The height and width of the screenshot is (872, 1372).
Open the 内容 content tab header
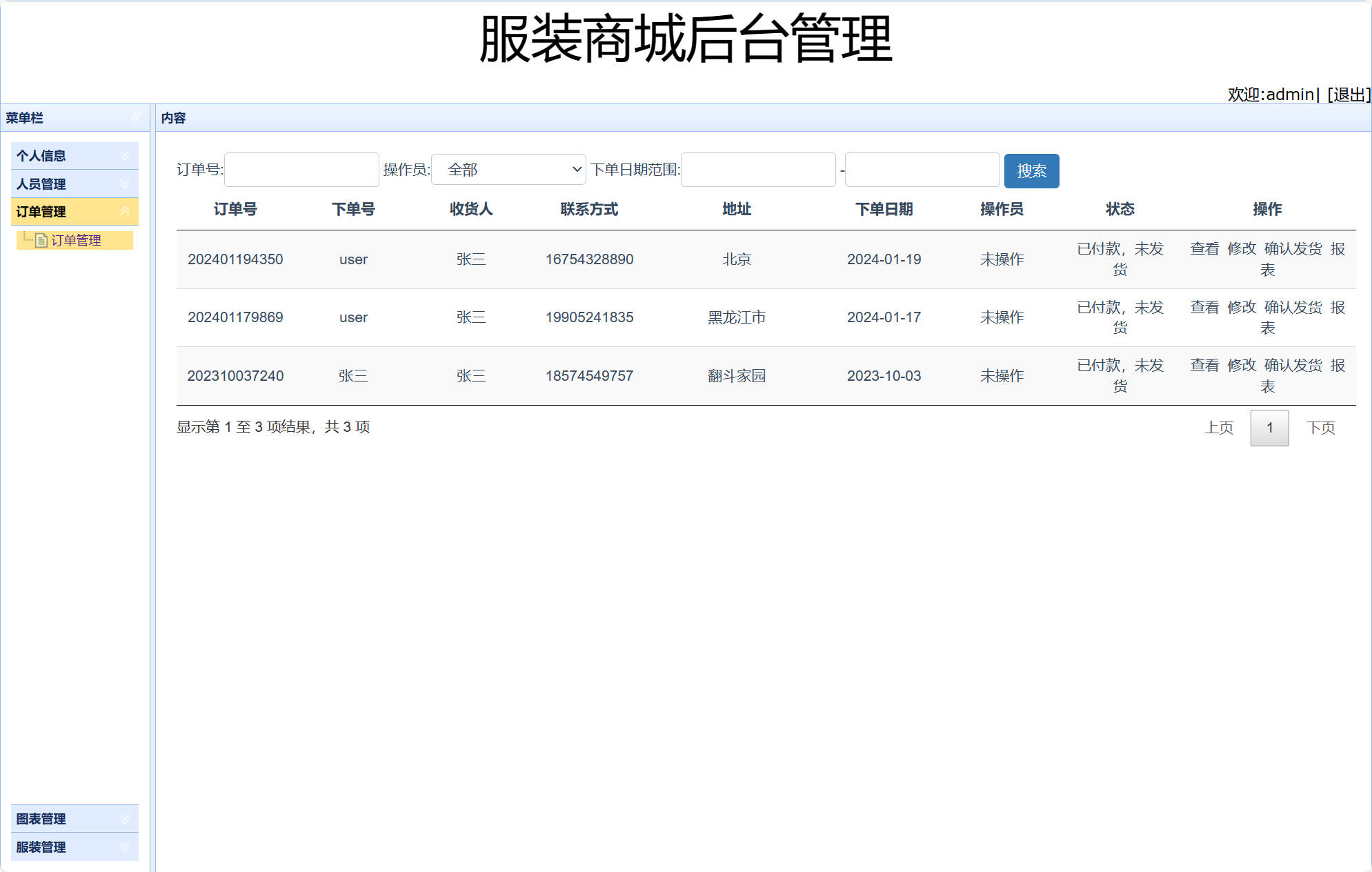(x=174, y=118)
